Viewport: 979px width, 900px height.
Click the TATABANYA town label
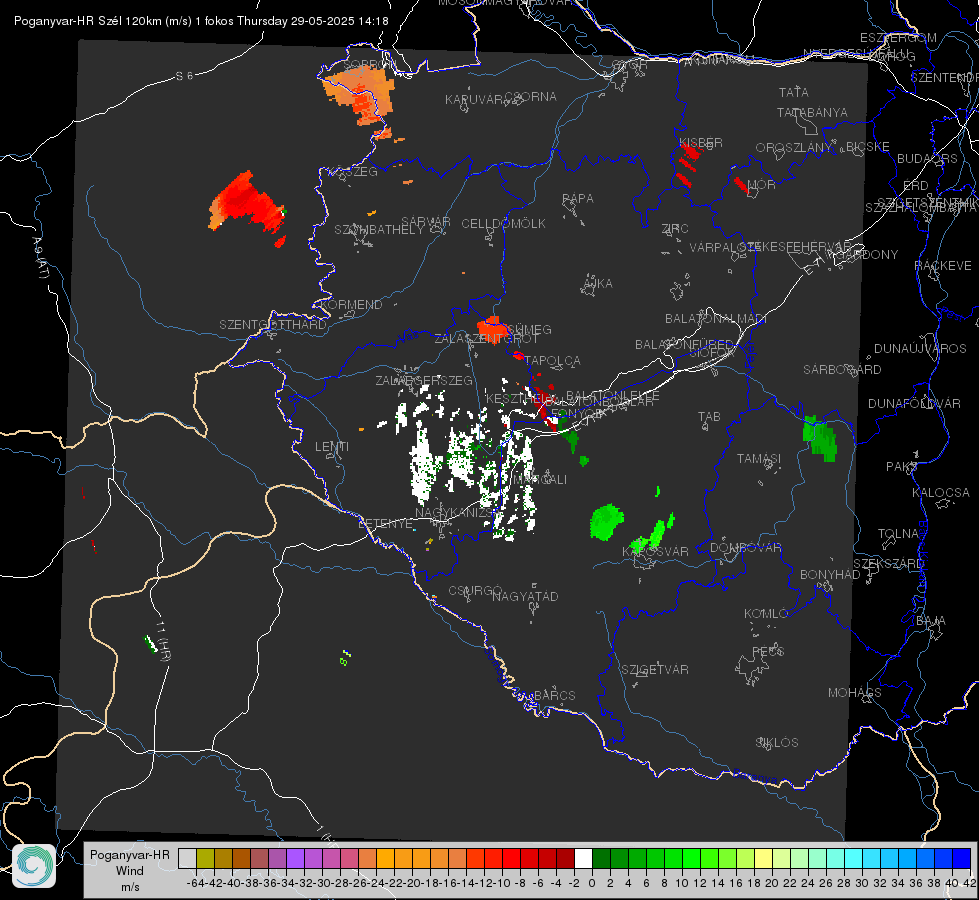point(812,113)
